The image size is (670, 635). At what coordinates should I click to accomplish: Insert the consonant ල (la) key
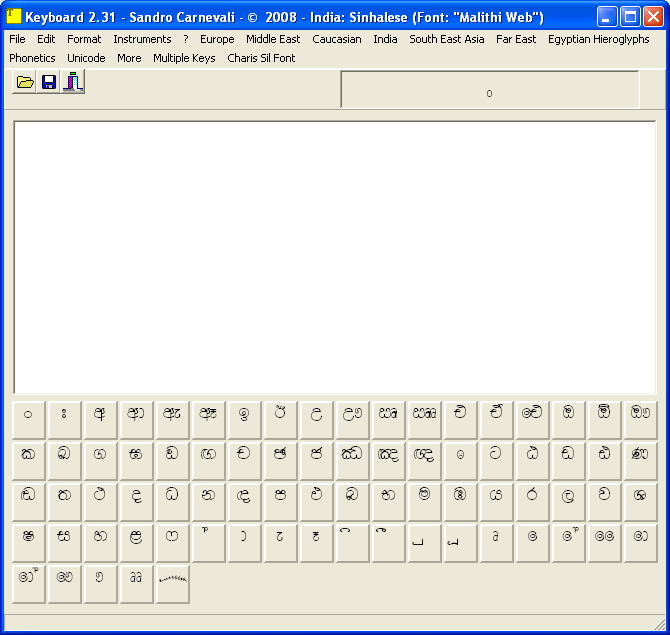567,502
